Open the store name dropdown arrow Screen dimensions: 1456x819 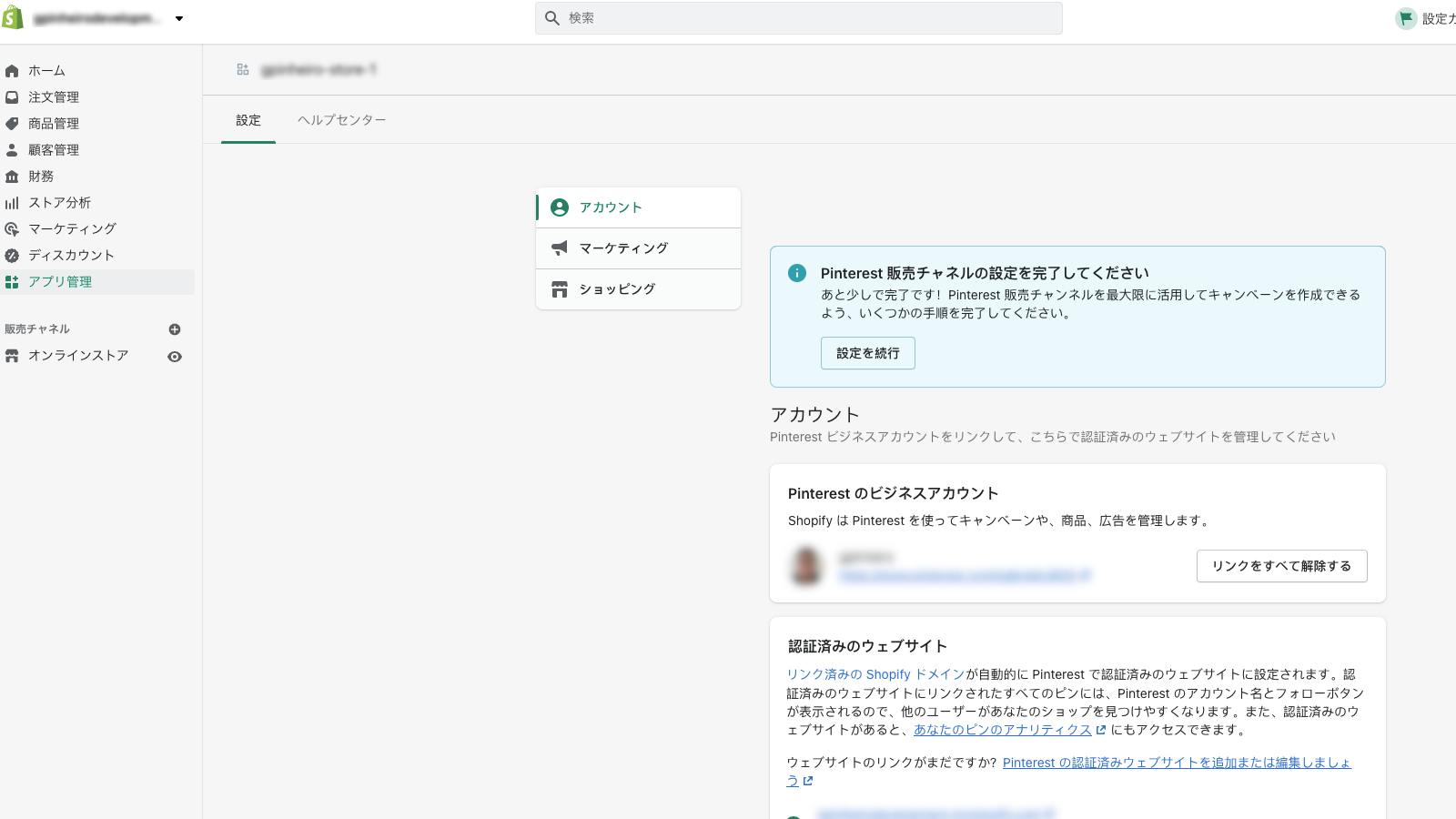(179, 18)
